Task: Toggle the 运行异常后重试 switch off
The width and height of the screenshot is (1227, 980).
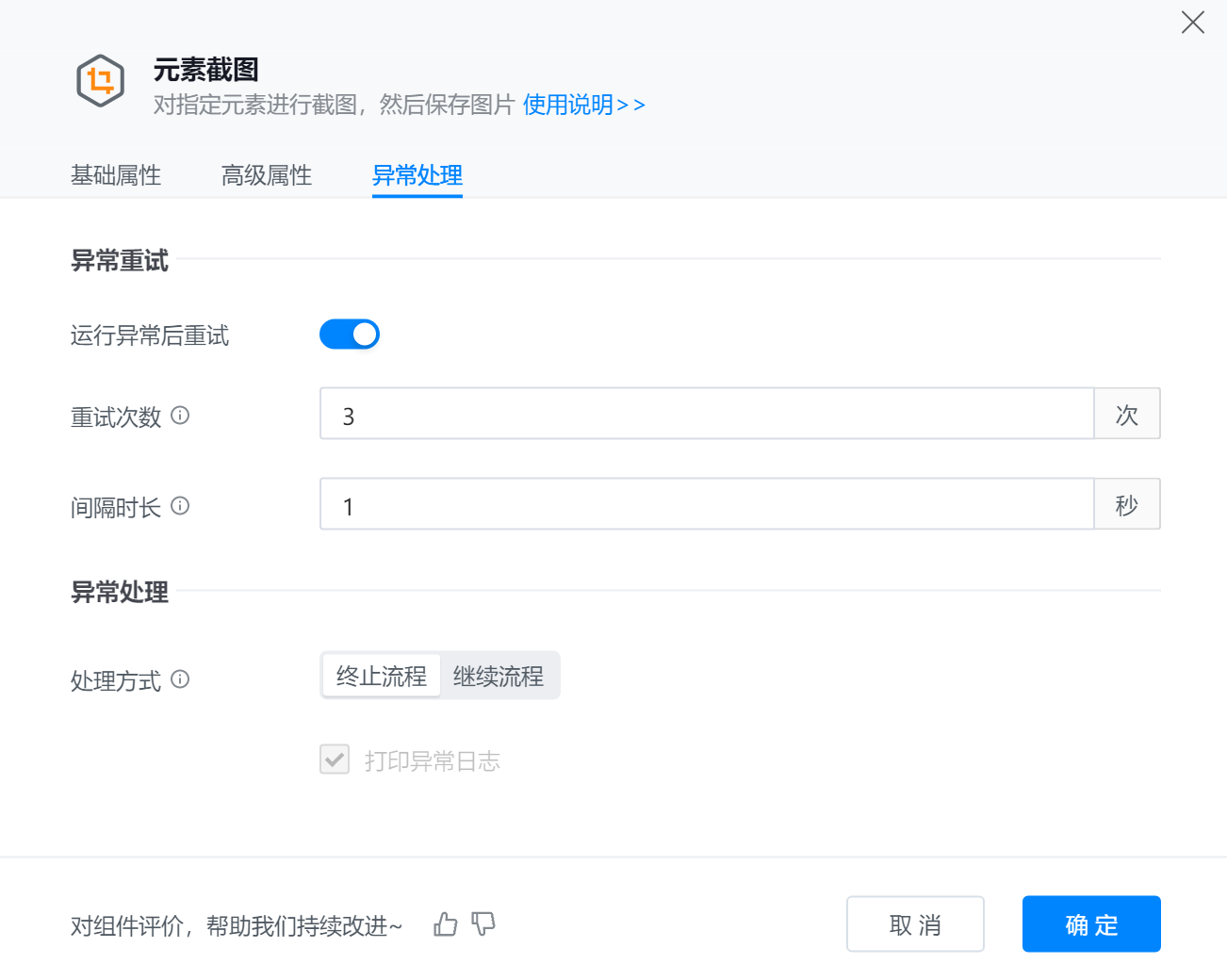Action: coord(350,335)
